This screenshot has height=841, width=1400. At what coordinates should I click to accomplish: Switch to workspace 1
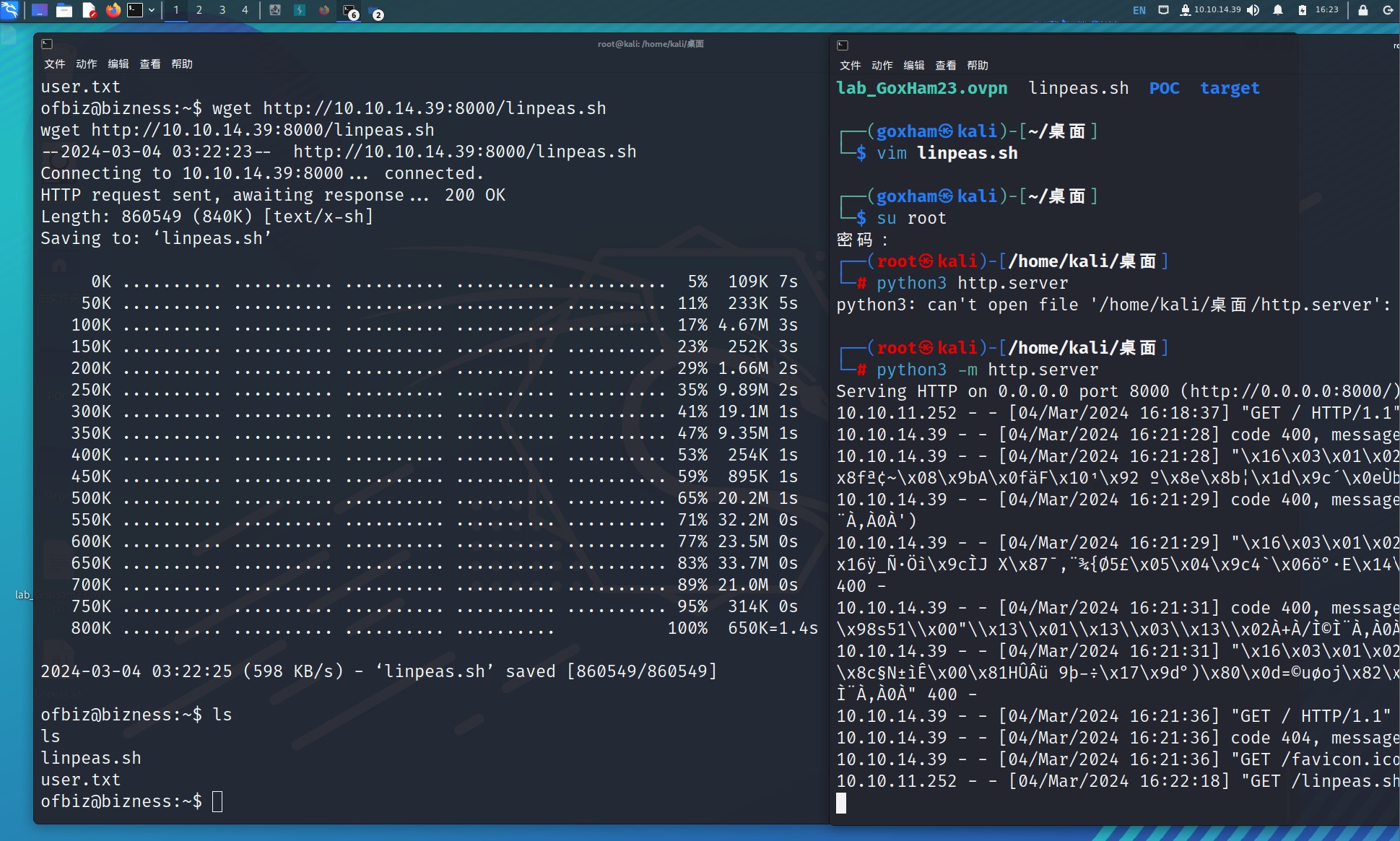tap(176, 10)
